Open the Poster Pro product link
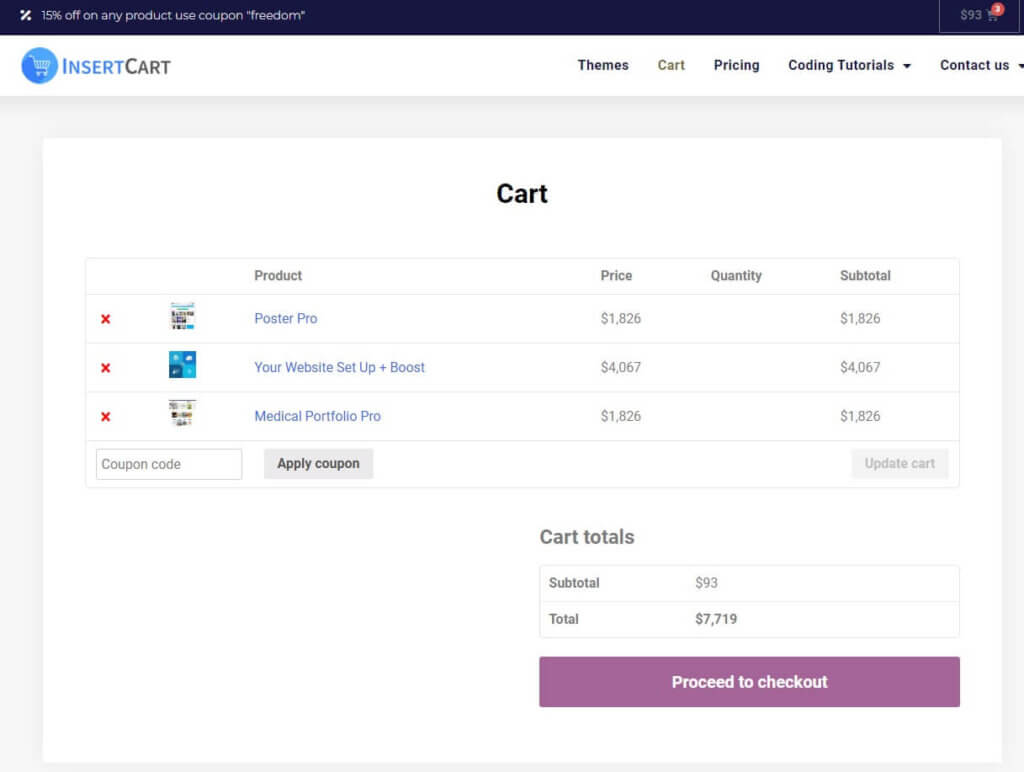This screenshot has height=772, width=1024. (285, 318)
